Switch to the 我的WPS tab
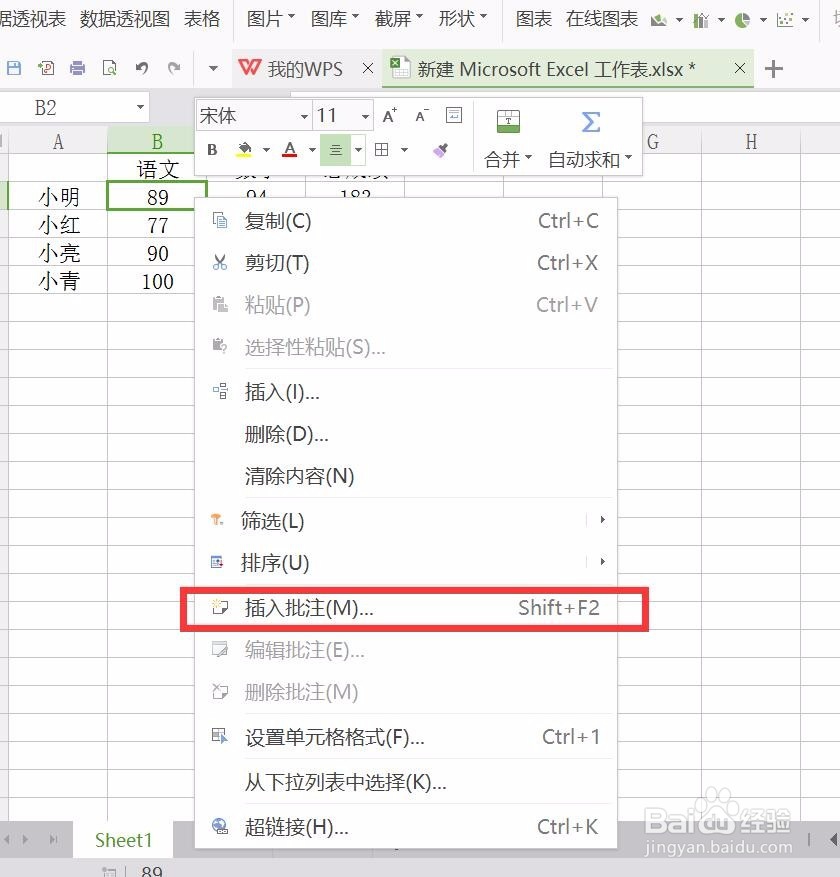Image resolution: width=840 pixels, height=877 pixels. (x=305, y=69)
